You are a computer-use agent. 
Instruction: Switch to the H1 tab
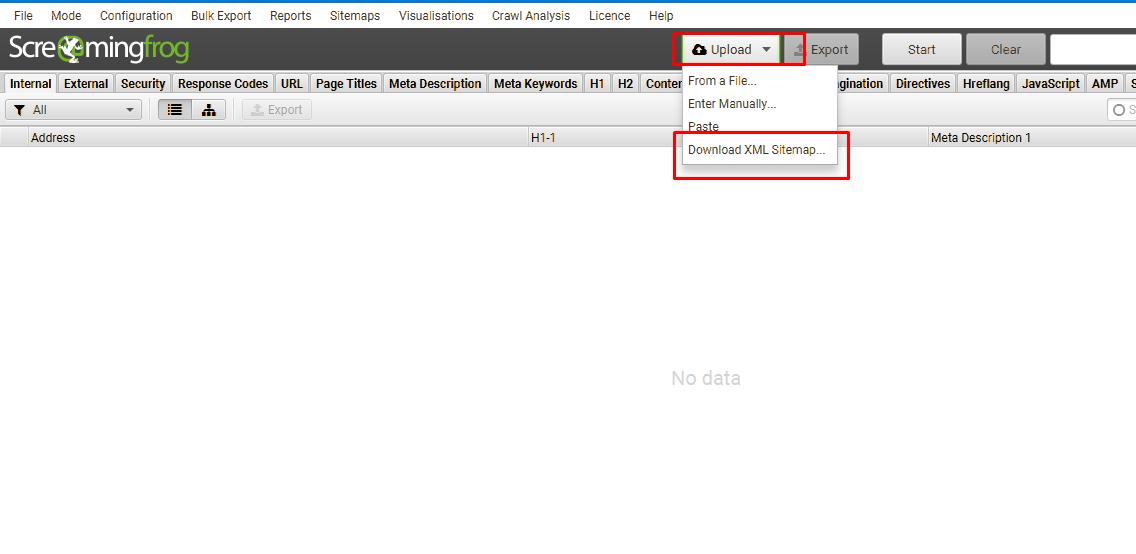597,84
